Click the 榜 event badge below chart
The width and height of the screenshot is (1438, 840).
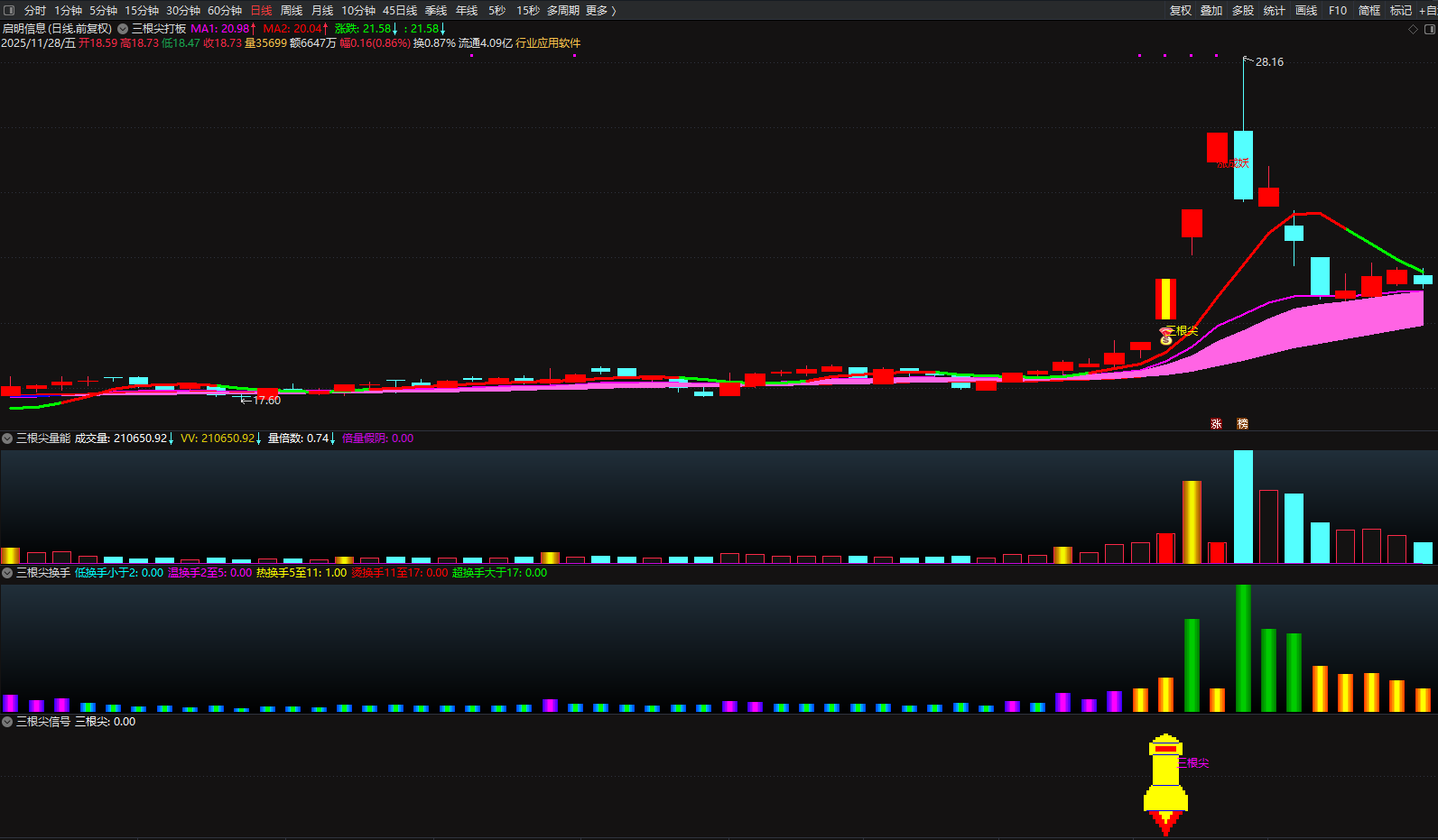tap(1242, 423)
